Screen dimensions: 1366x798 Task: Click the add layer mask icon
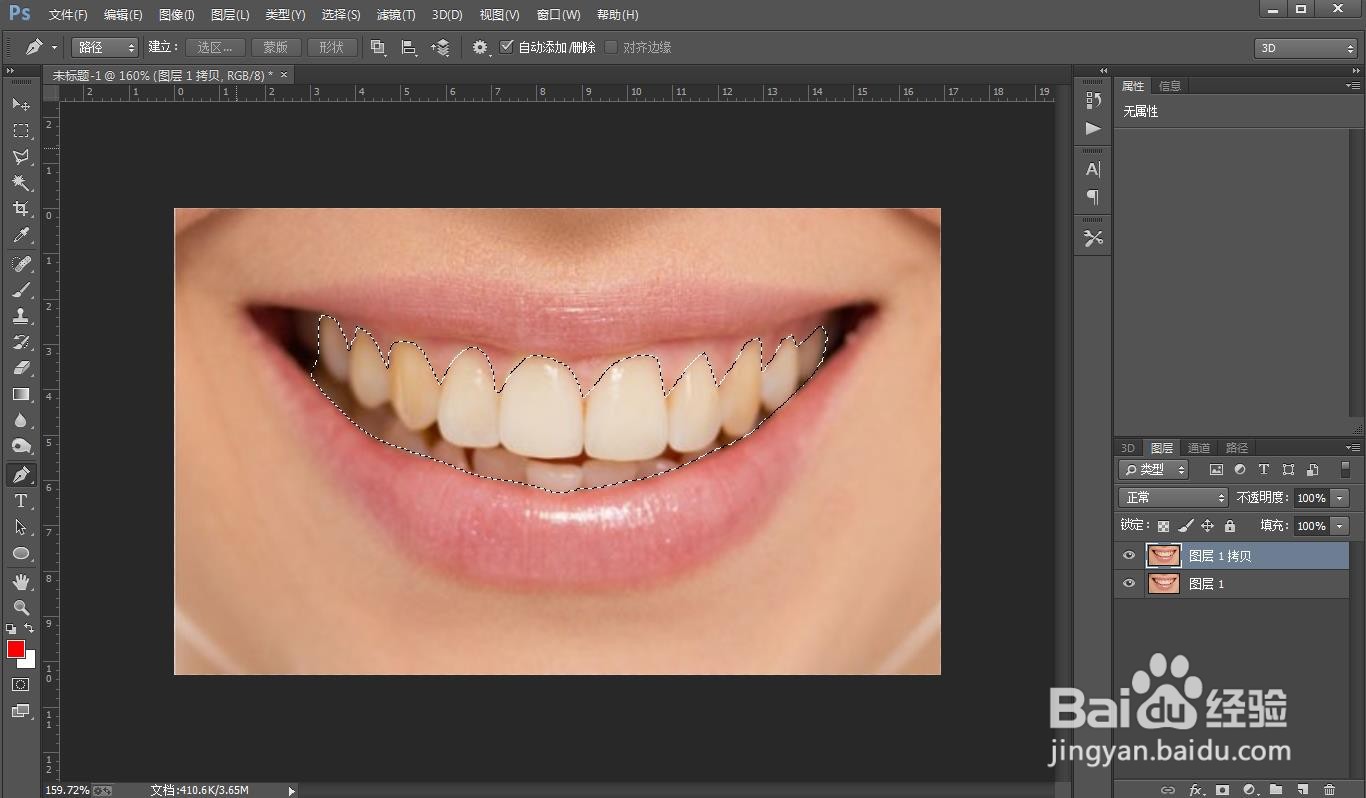[1222, 790]
